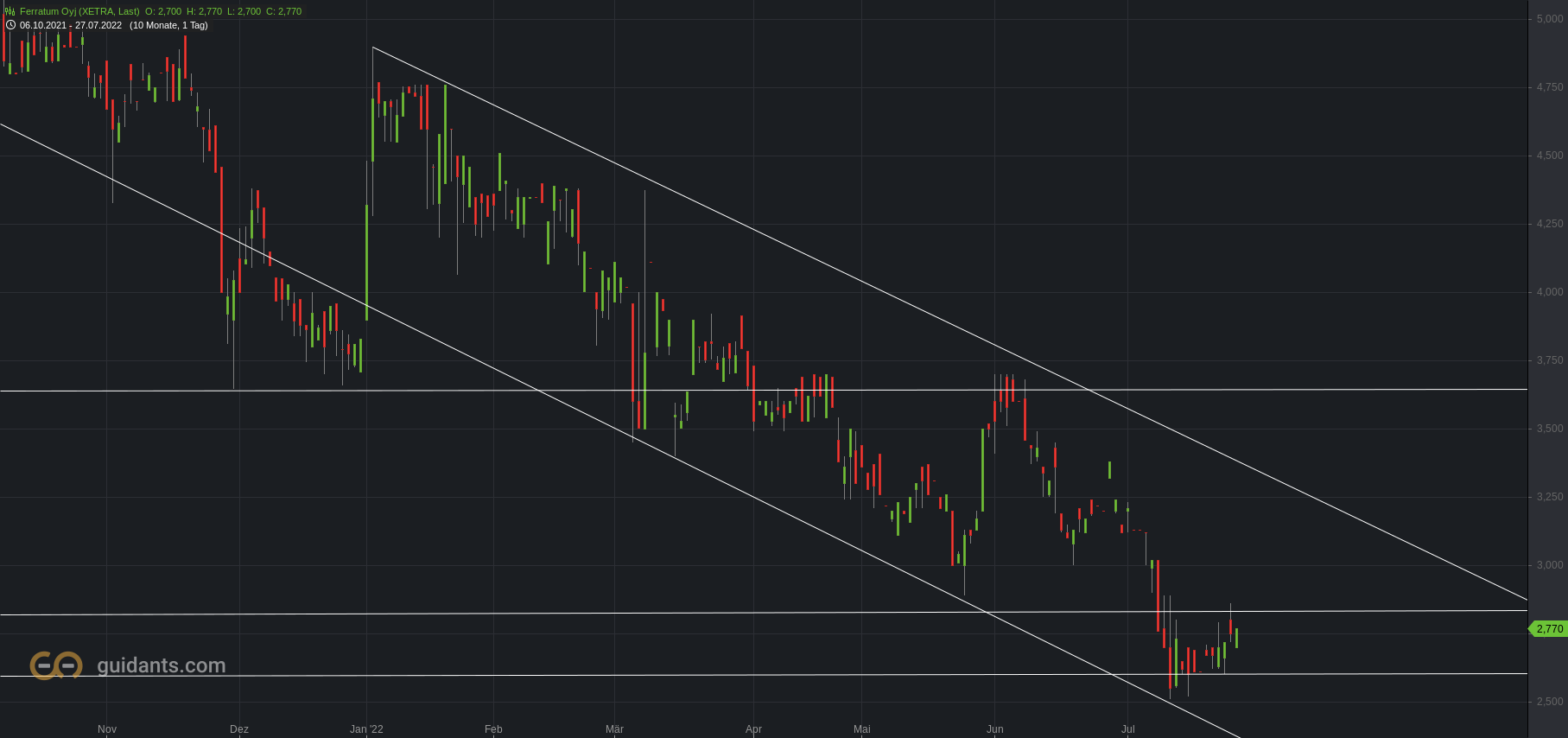Click the Jan '22 time axis label

click(x=366, y=729)
